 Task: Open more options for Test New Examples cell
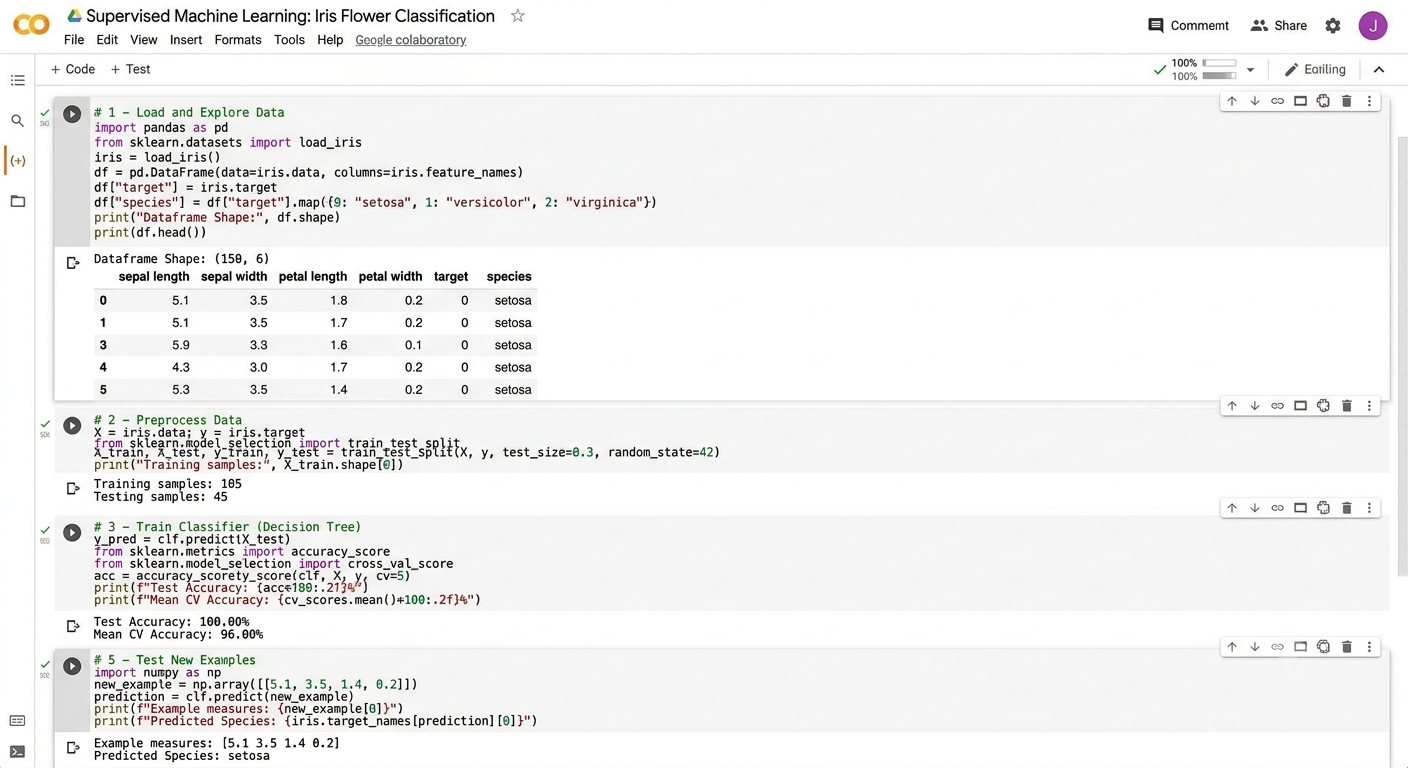tap(1370, 647)
